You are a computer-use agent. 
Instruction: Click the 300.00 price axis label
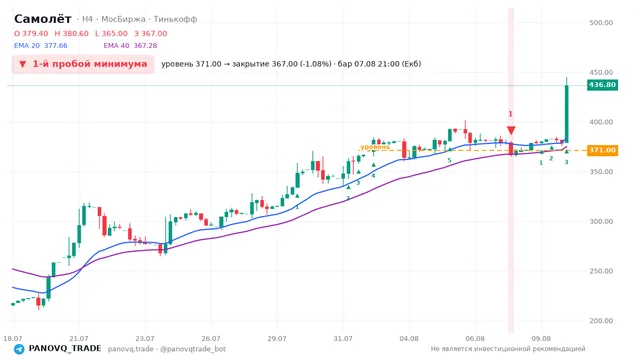click(x=601, y=222)
